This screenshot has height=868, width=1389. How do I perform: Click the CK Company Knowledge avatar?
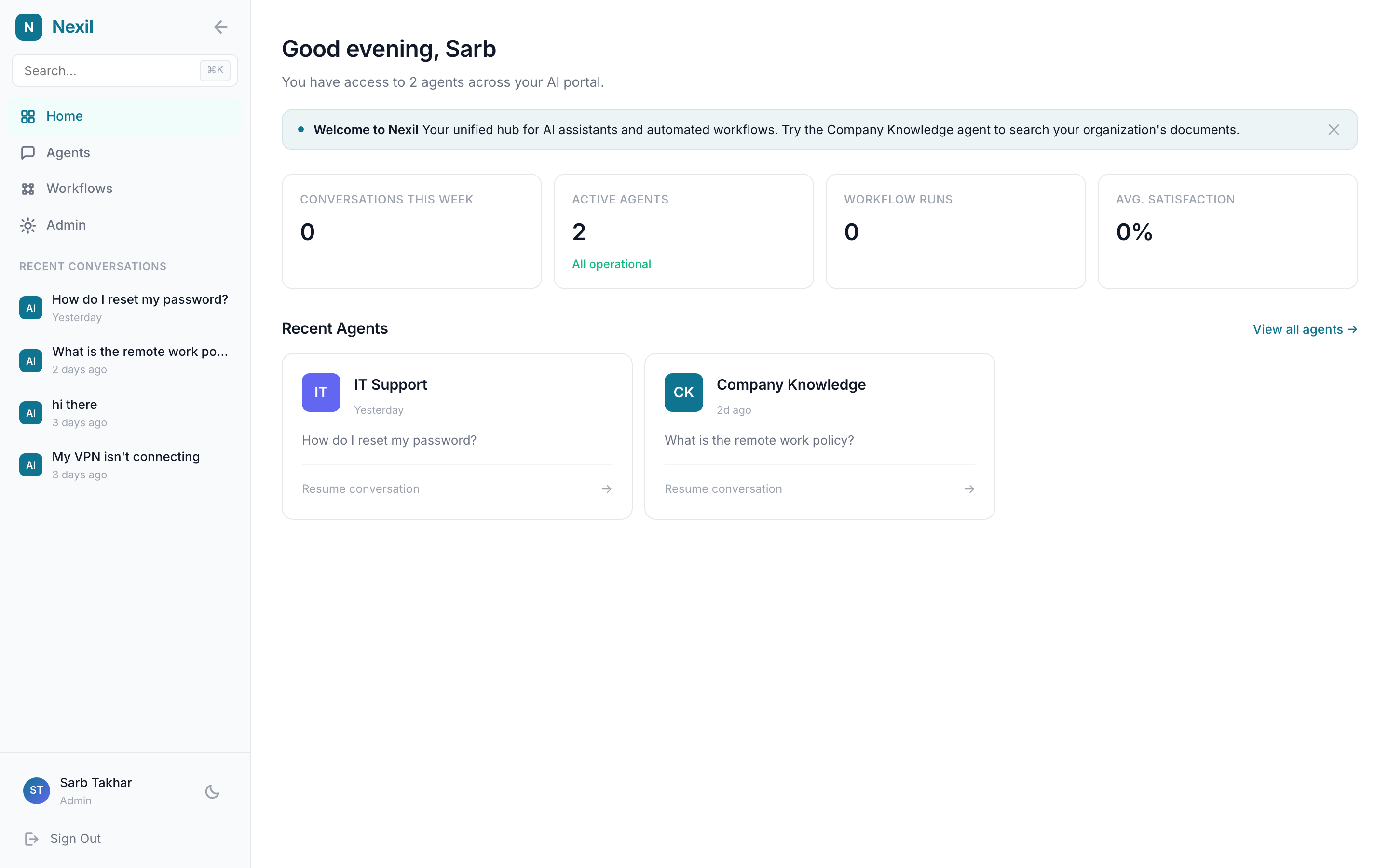click(683, 392)
